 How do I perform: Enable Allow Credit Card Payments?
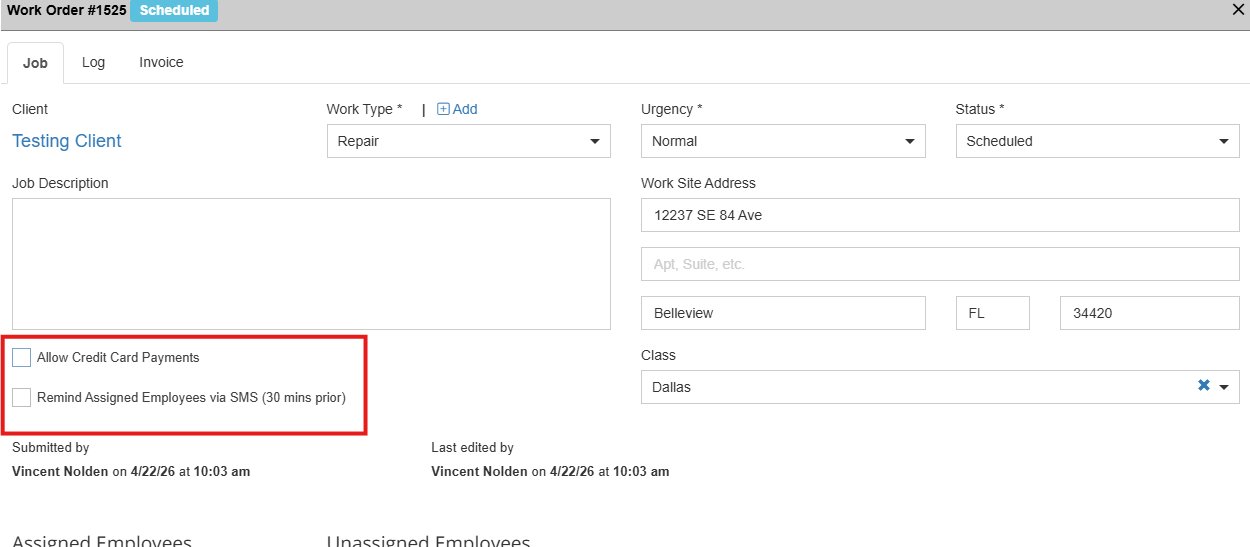[x=22, y=358]
